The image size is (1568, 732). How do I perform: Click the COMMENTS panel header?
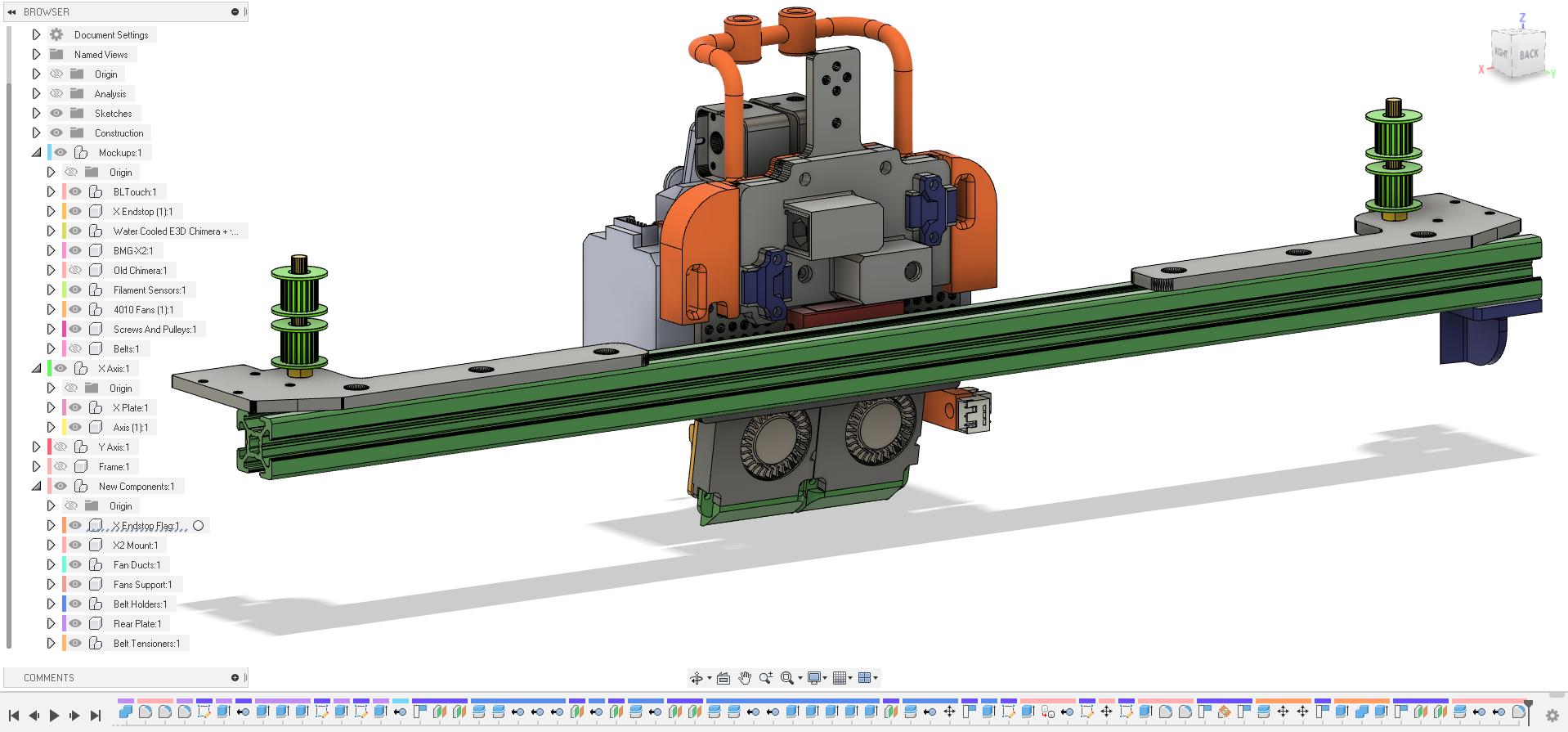click(x=125, y=678)
